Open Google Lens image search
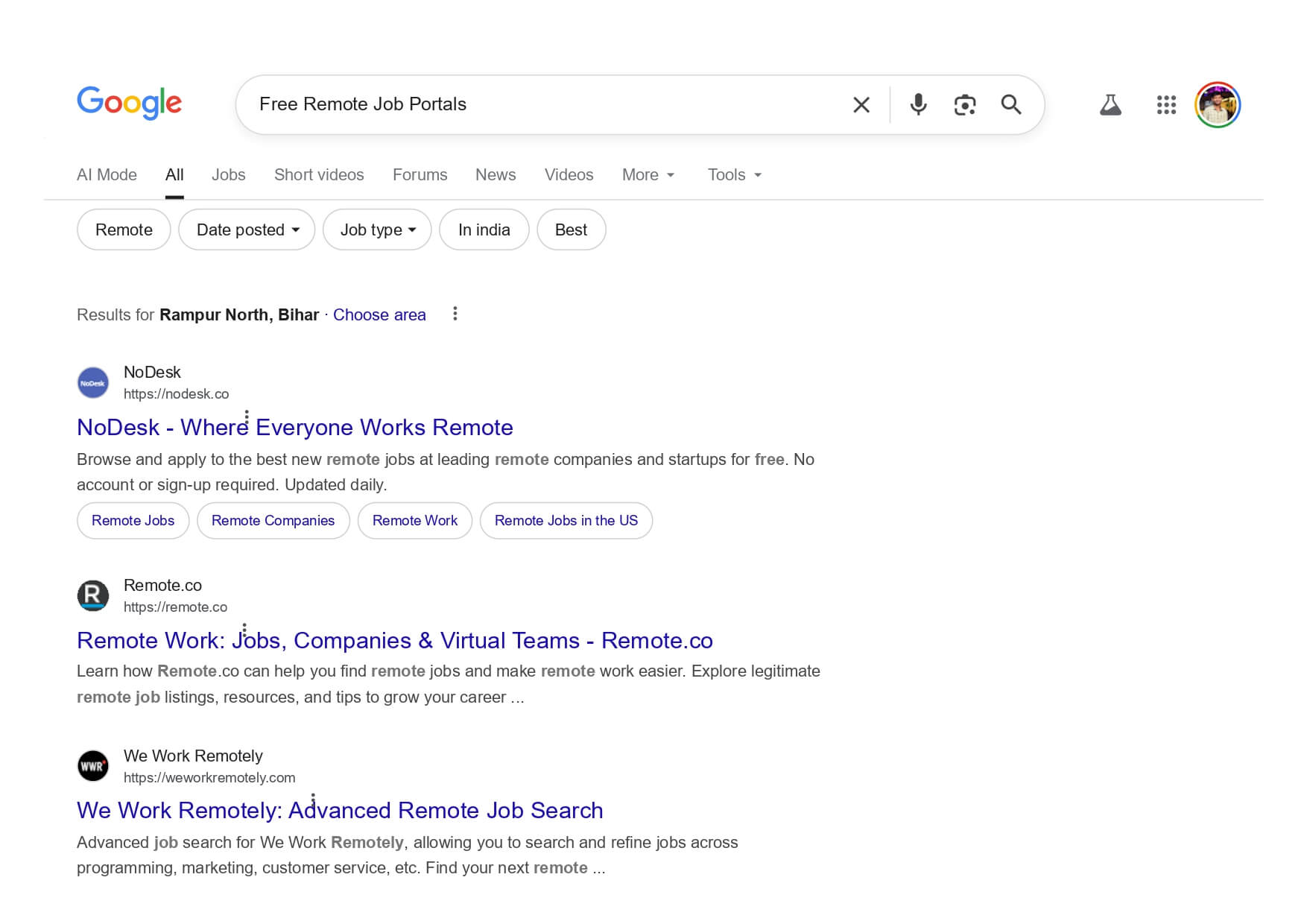 965,105
